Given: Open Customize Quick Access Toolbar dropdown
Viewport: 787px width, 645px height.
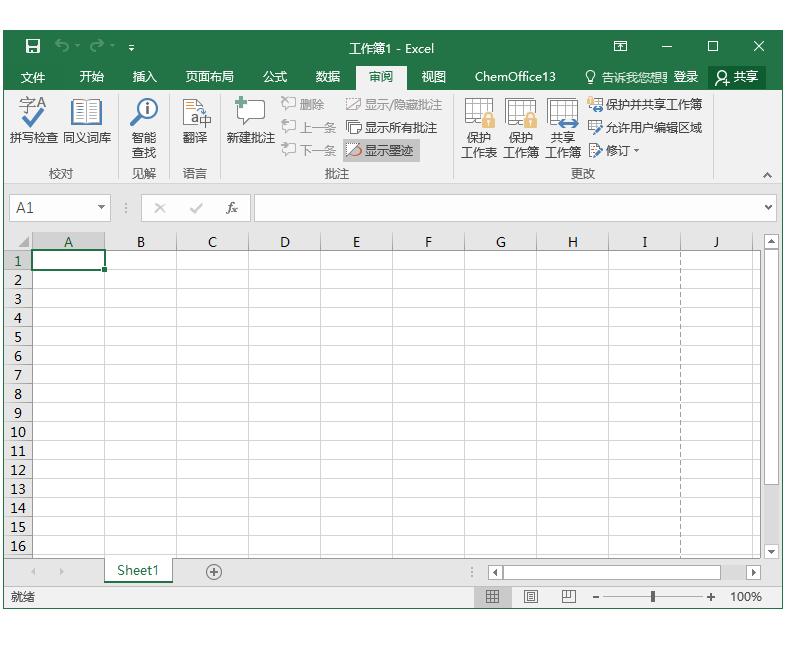Looking at the screenshot, I should pyautogui.click(x=131, y=48).
